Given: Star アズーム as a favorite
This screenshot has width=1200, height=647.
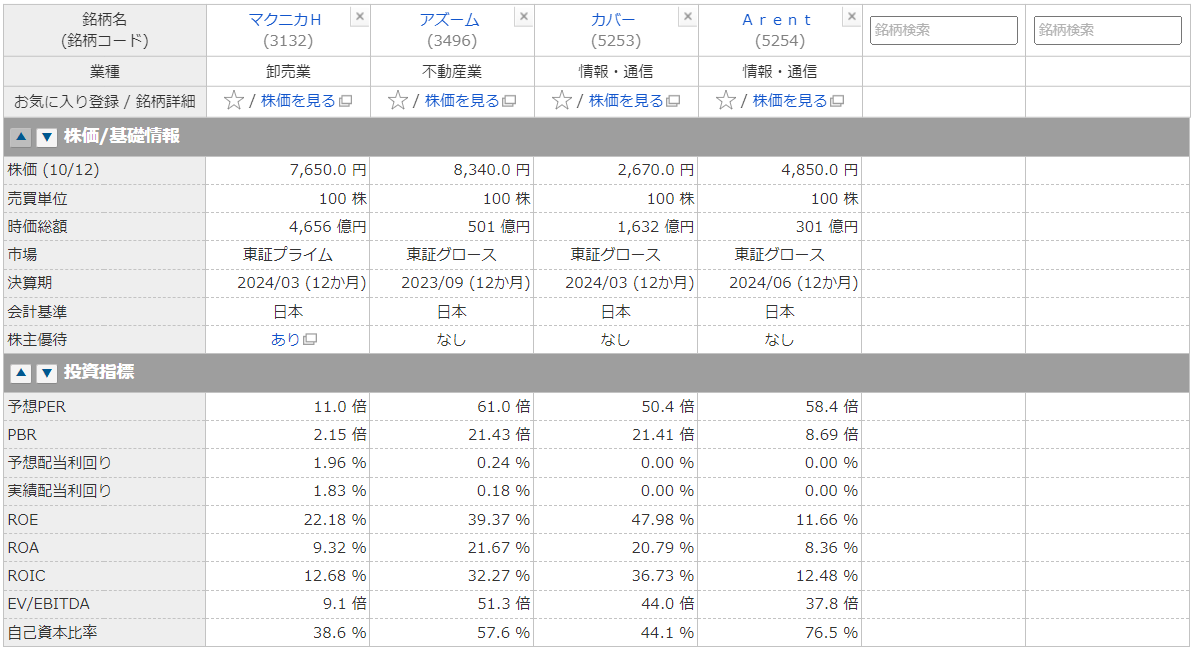Looking at the screenshot, I should [x=398, y=100].
